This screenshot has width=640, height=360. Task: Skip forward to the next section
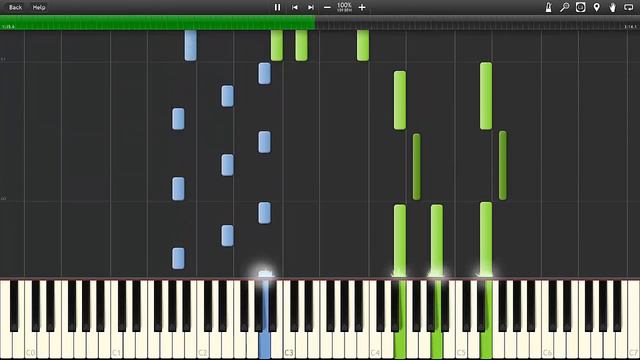(311, 7)
